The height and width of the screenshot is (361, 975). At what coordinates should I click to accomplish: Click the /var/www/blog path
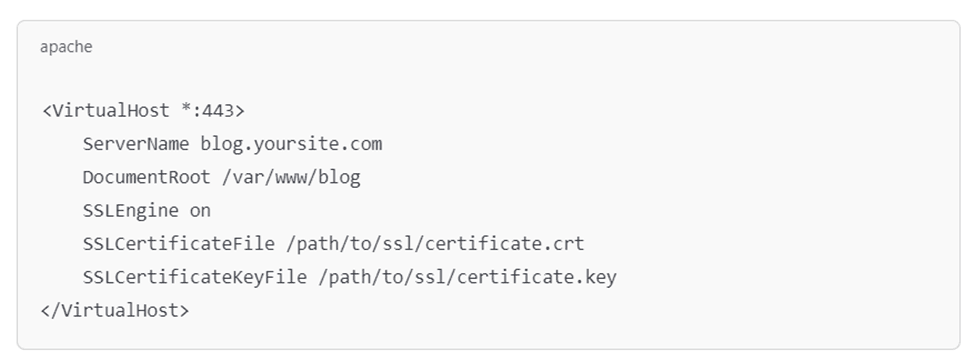tap(291, 178)
